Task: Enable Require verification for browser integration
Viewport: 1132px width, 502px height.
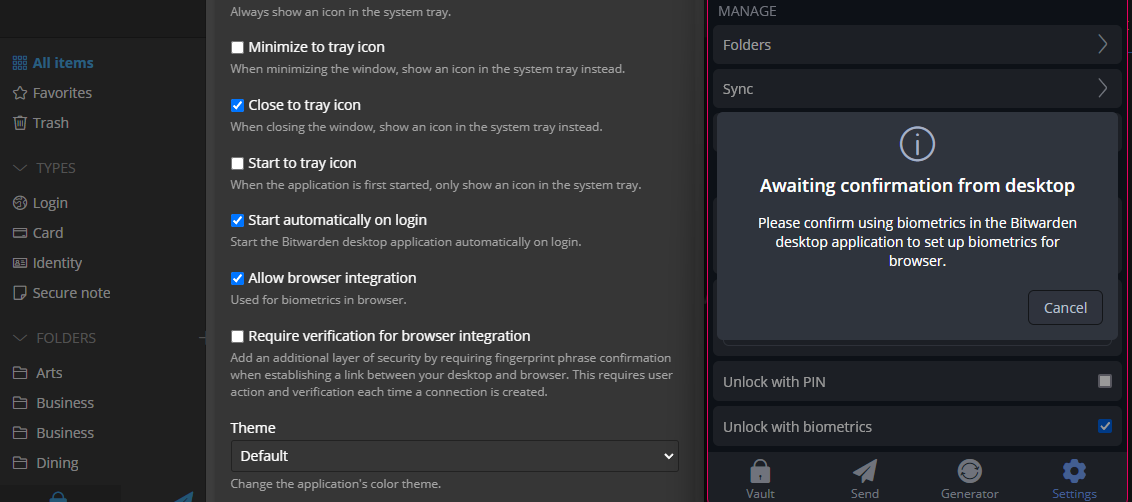Action: click(x=237, y=336)
